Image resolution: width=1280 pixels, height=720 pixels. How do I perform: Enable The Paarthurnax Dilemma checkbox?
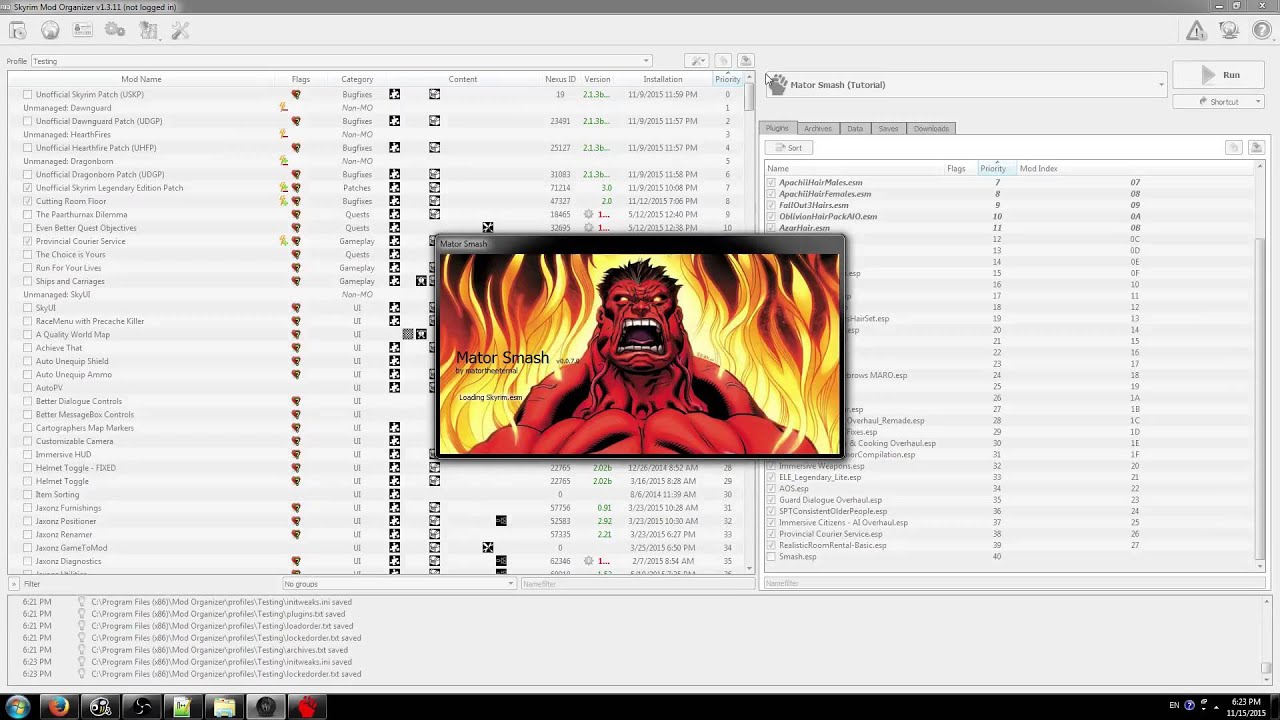tap(28, 214)
